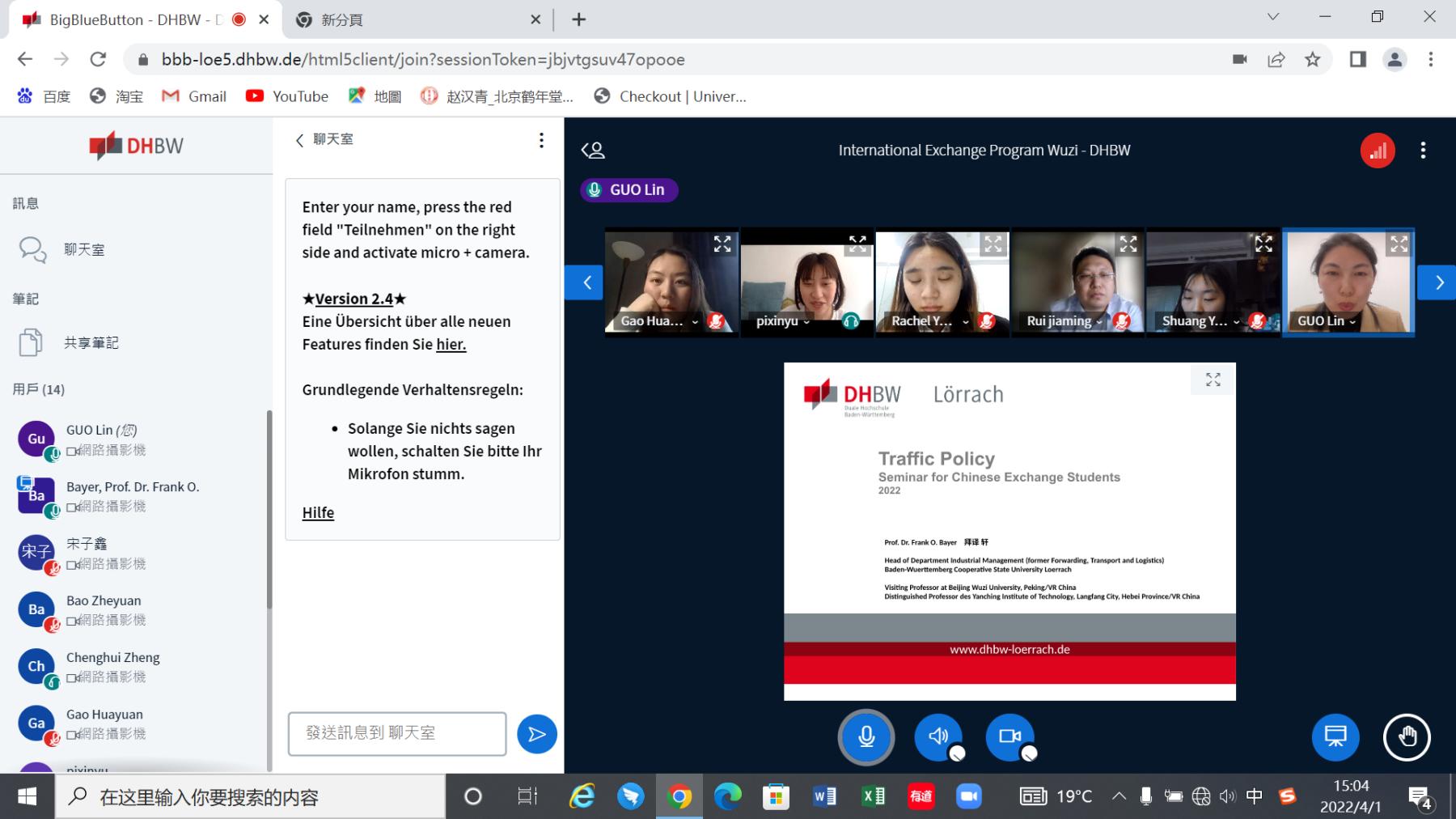1456x819 pixels.
Task: Open the presentation screen share button
Action: click(1335, 737)
